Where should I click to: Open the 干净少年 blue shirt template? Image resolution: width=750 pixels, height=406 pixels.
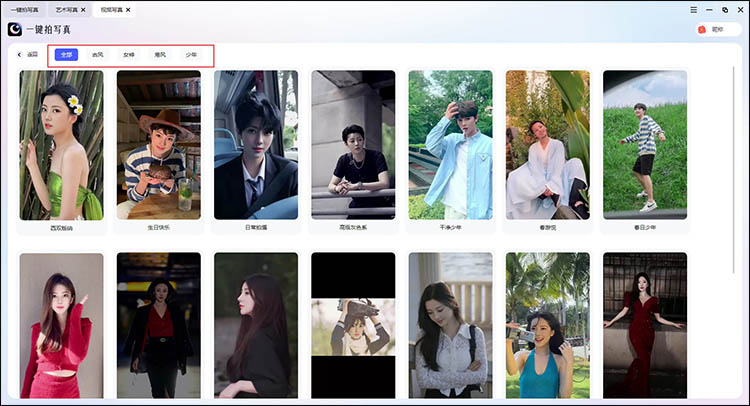point(451,145)
